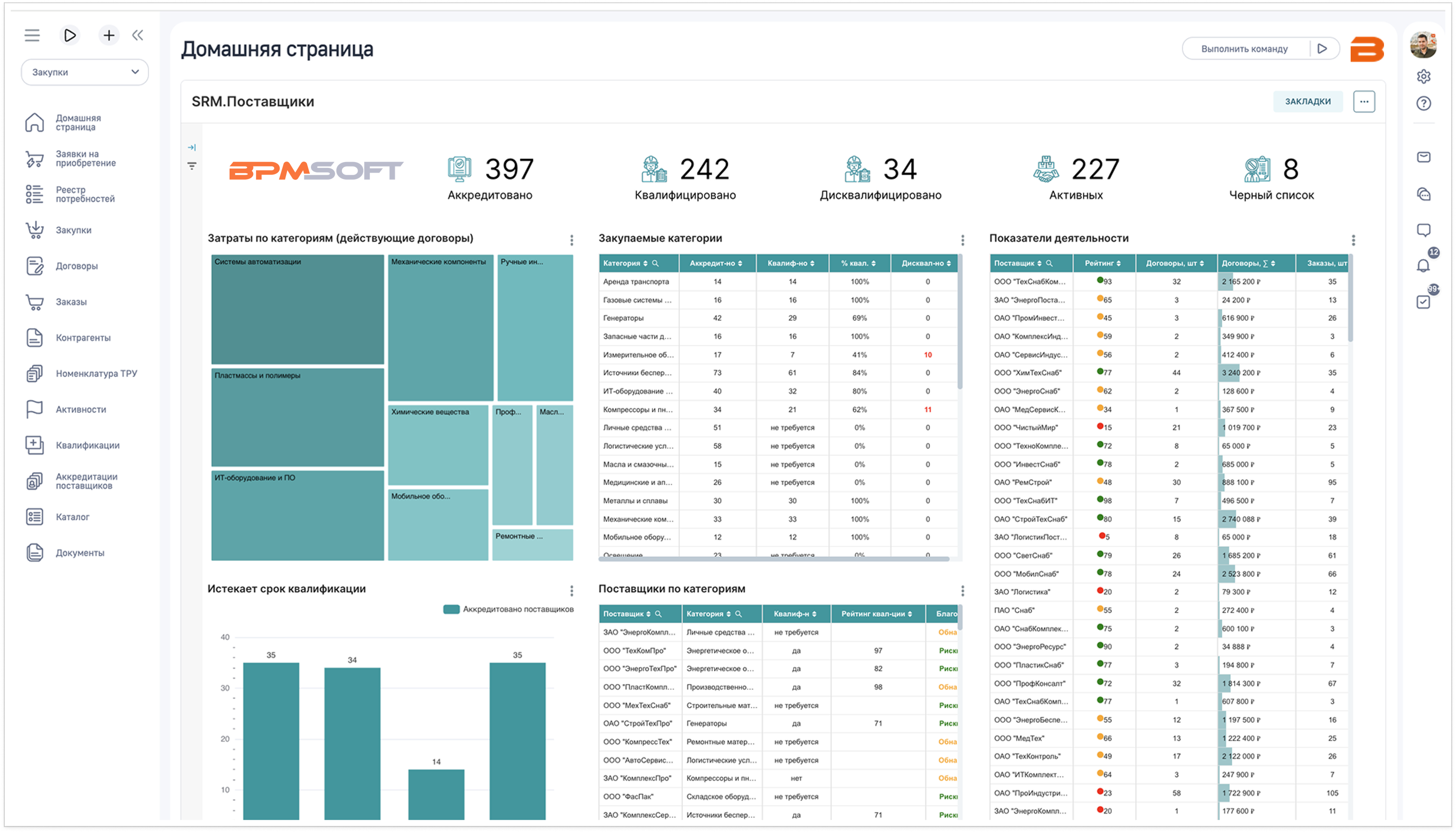
Task: Click the Аккредитации поставщиков icon
Action: pyautogui.click(x=34, y=481)
